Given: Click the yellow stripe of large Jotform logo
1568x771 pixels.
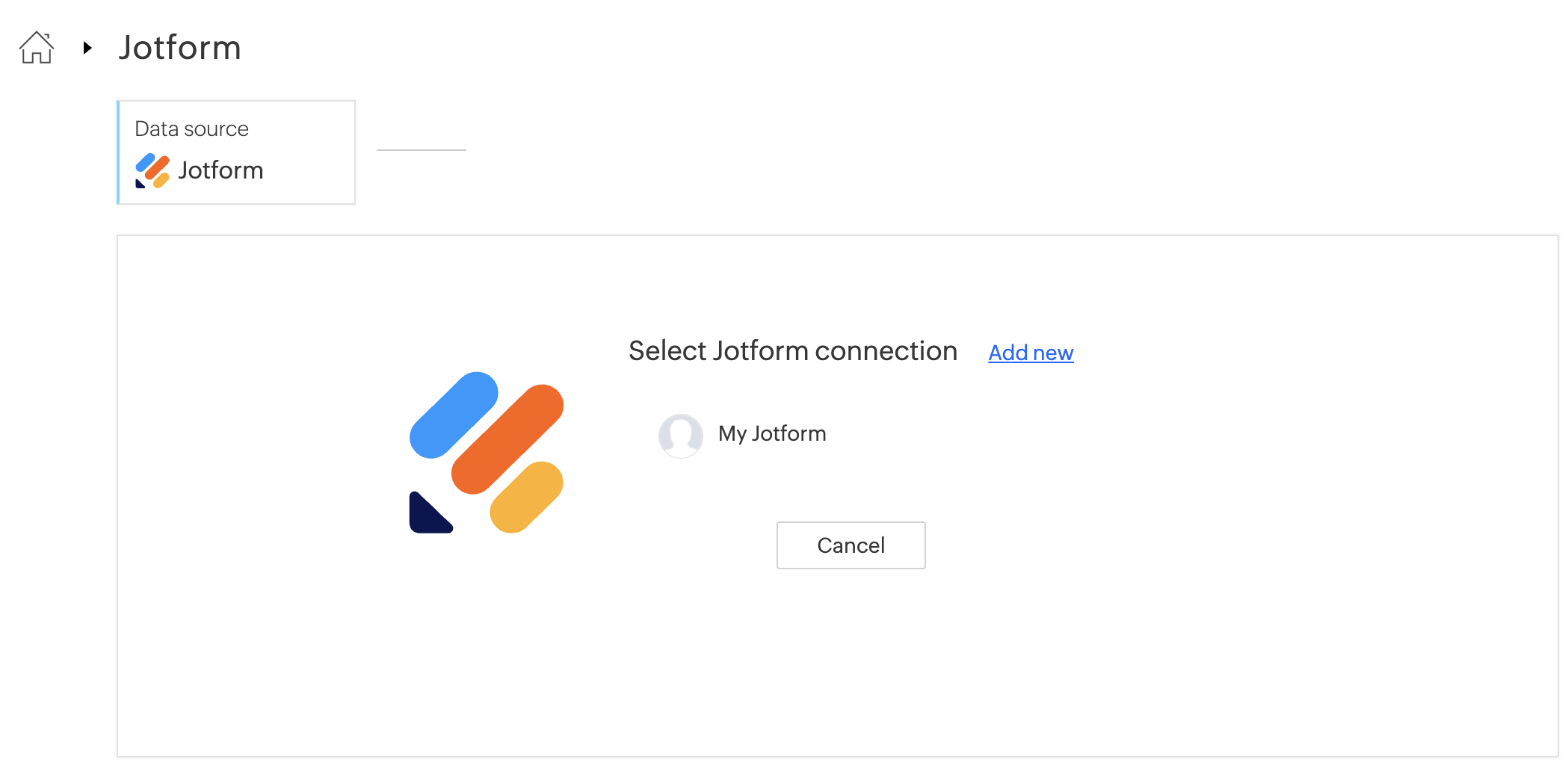Looking at the screenshot, I should 526,497.
